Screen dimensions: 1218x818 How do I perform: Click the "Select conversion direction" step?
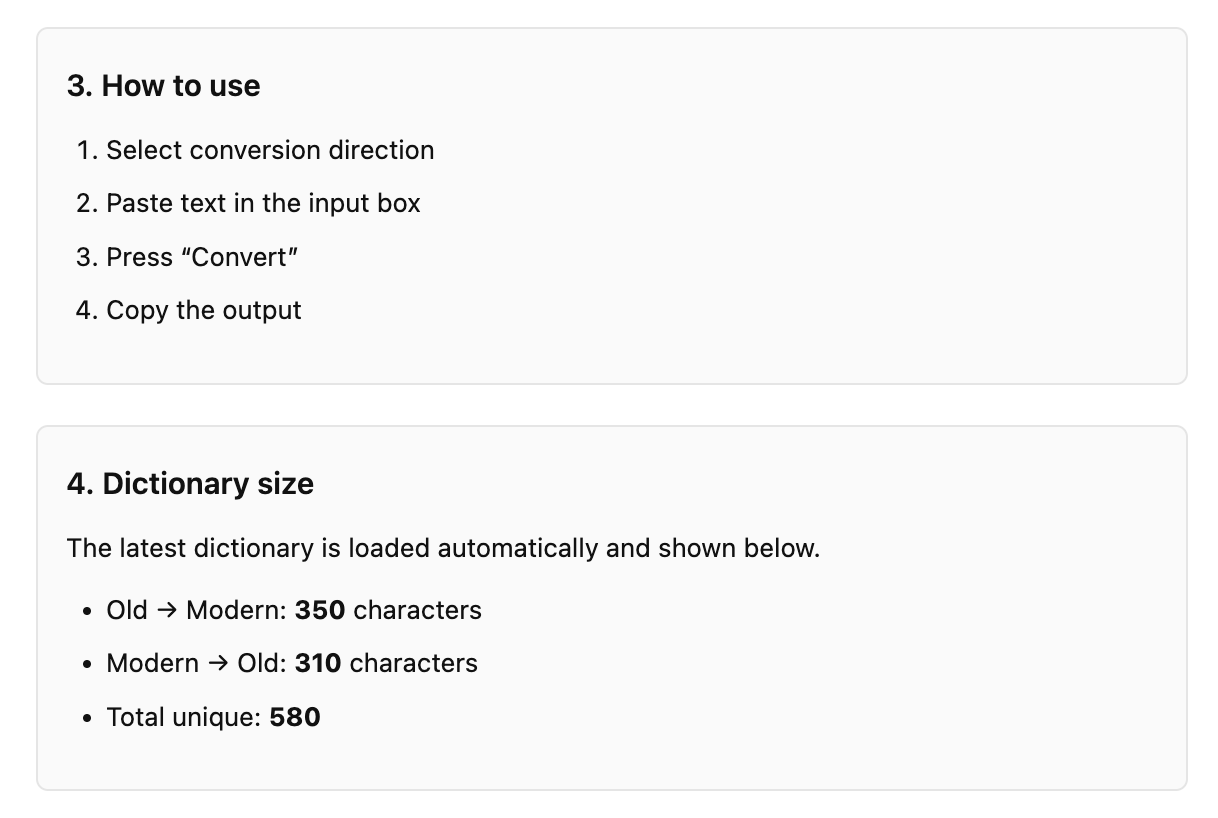click(x=270, y=150)
